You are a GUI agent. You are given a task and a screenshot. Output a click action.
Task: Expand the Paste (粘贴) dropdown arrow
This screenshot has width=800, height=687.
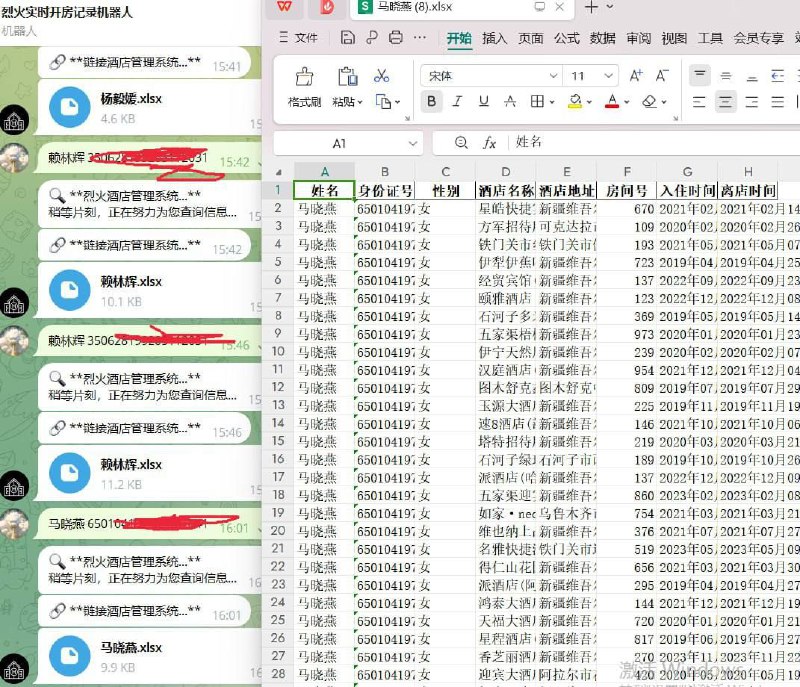(358, 102)
